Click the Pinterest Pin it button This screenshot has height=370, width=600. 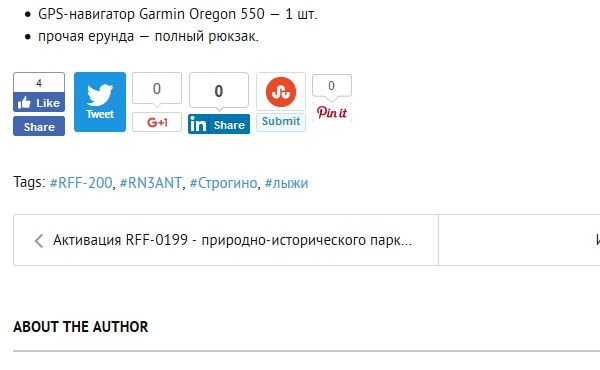click(x=332, y=112)
